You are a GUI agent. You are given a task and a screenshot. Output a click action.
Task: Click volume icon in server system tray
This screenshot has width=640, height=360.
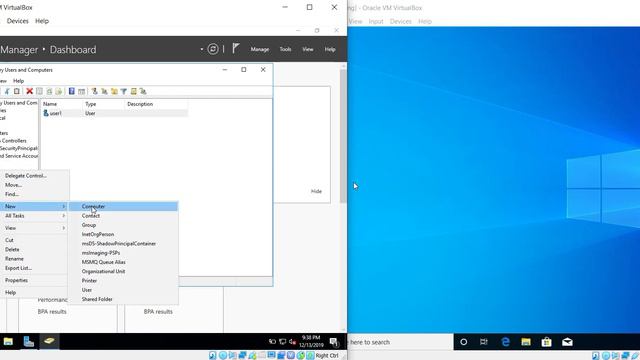tap(292, 342)
